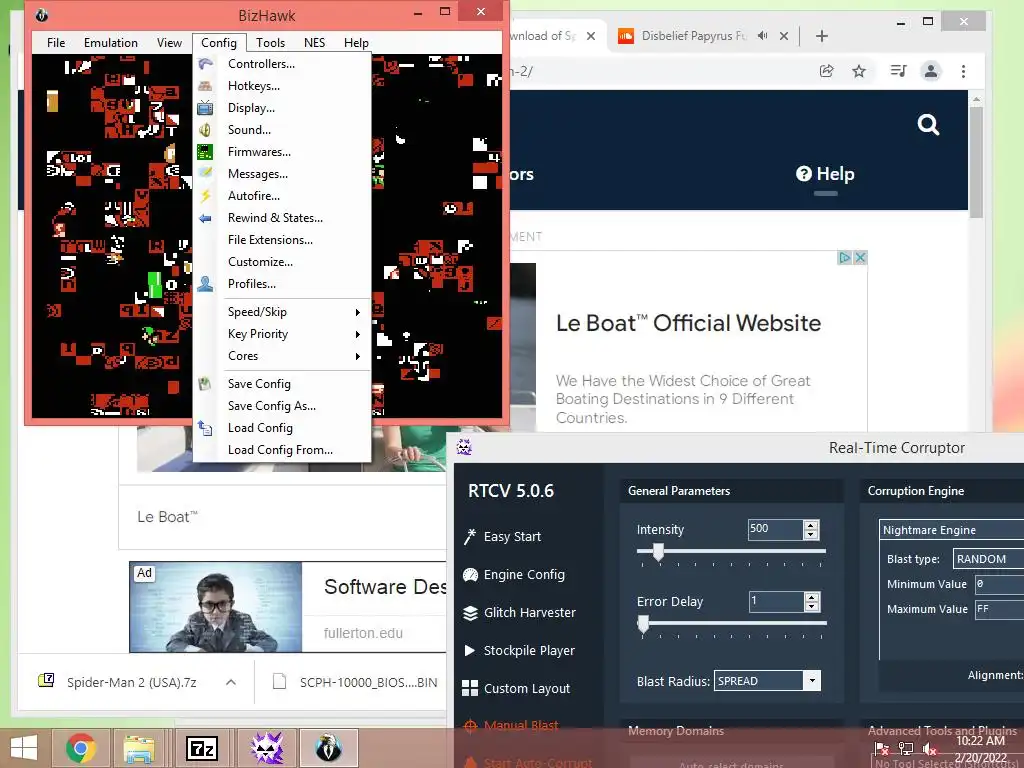Open Profiles from the Config menu
This screenshot has width=1024, height=768.
[282, 284]
